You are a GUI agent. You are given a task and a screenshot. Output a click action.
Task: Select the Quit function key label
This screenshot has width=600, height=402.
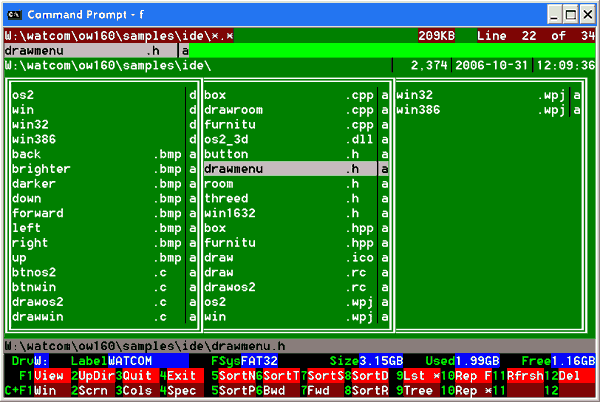tap(136, 375)
